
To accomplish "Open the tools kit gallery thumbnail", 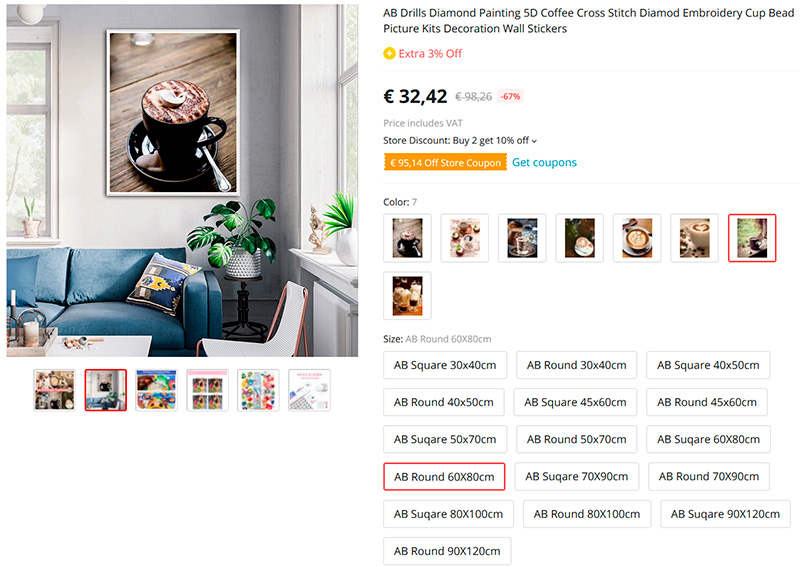I will 310,390.
